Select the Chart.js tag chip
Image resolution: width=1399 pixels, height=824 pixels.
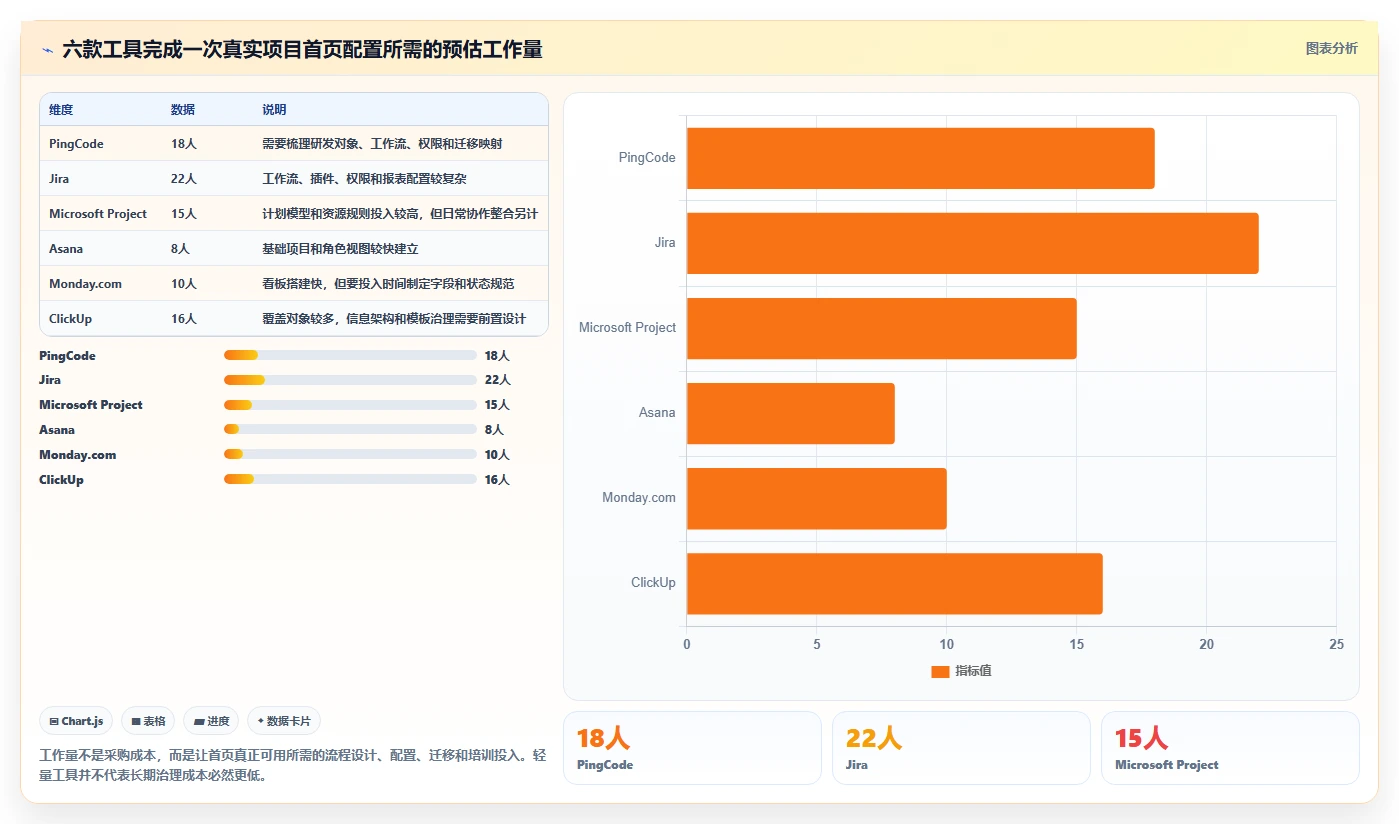pos(76,721)
